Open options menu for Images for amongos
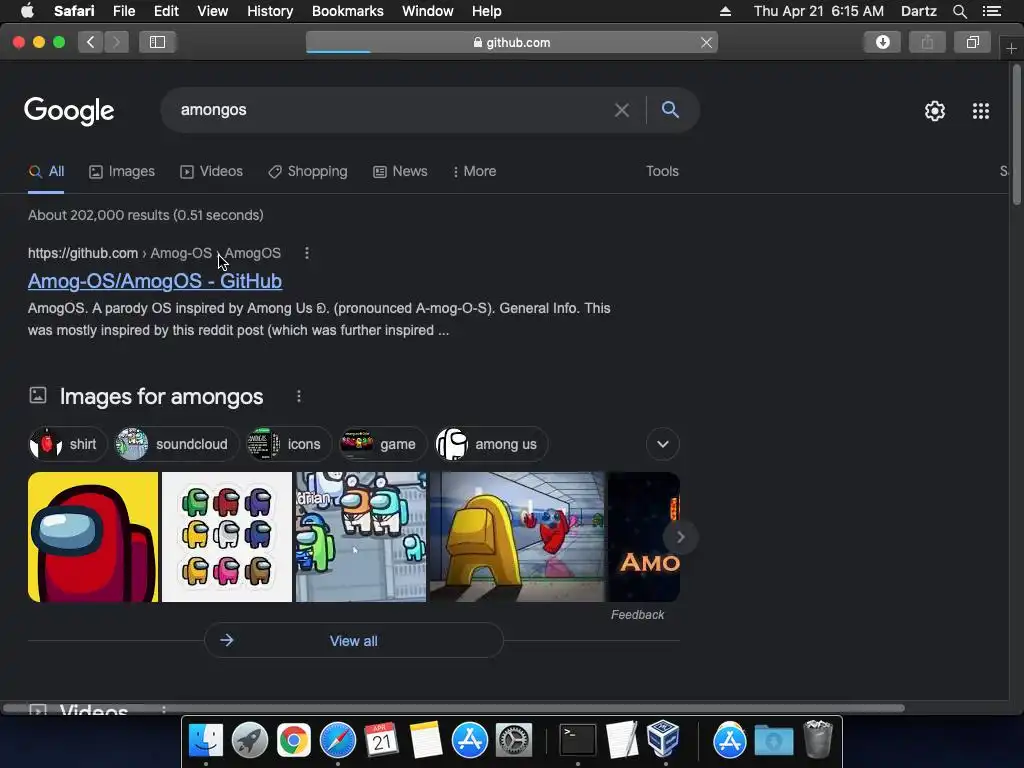 point(298,396)
